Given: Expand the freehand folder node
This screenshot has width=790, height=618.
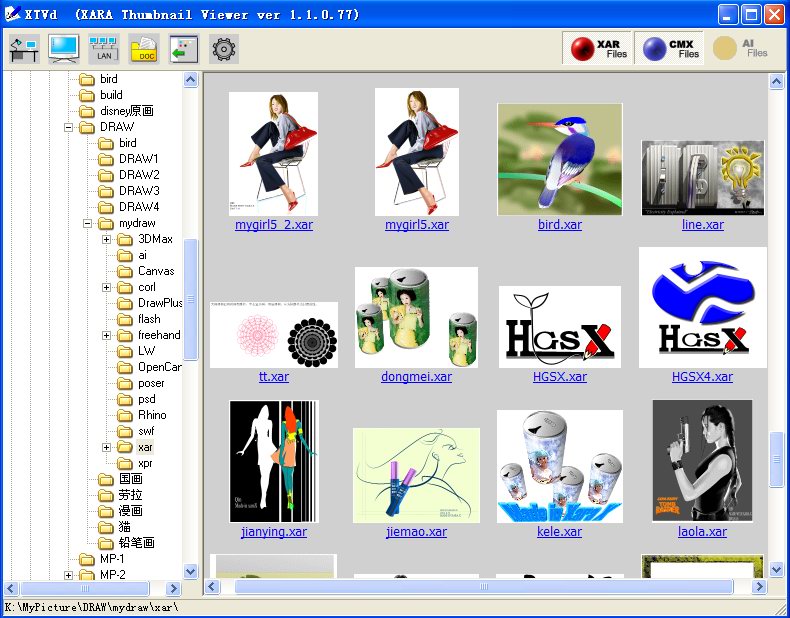Looking at the screenshot, I should tap(106, 335).
